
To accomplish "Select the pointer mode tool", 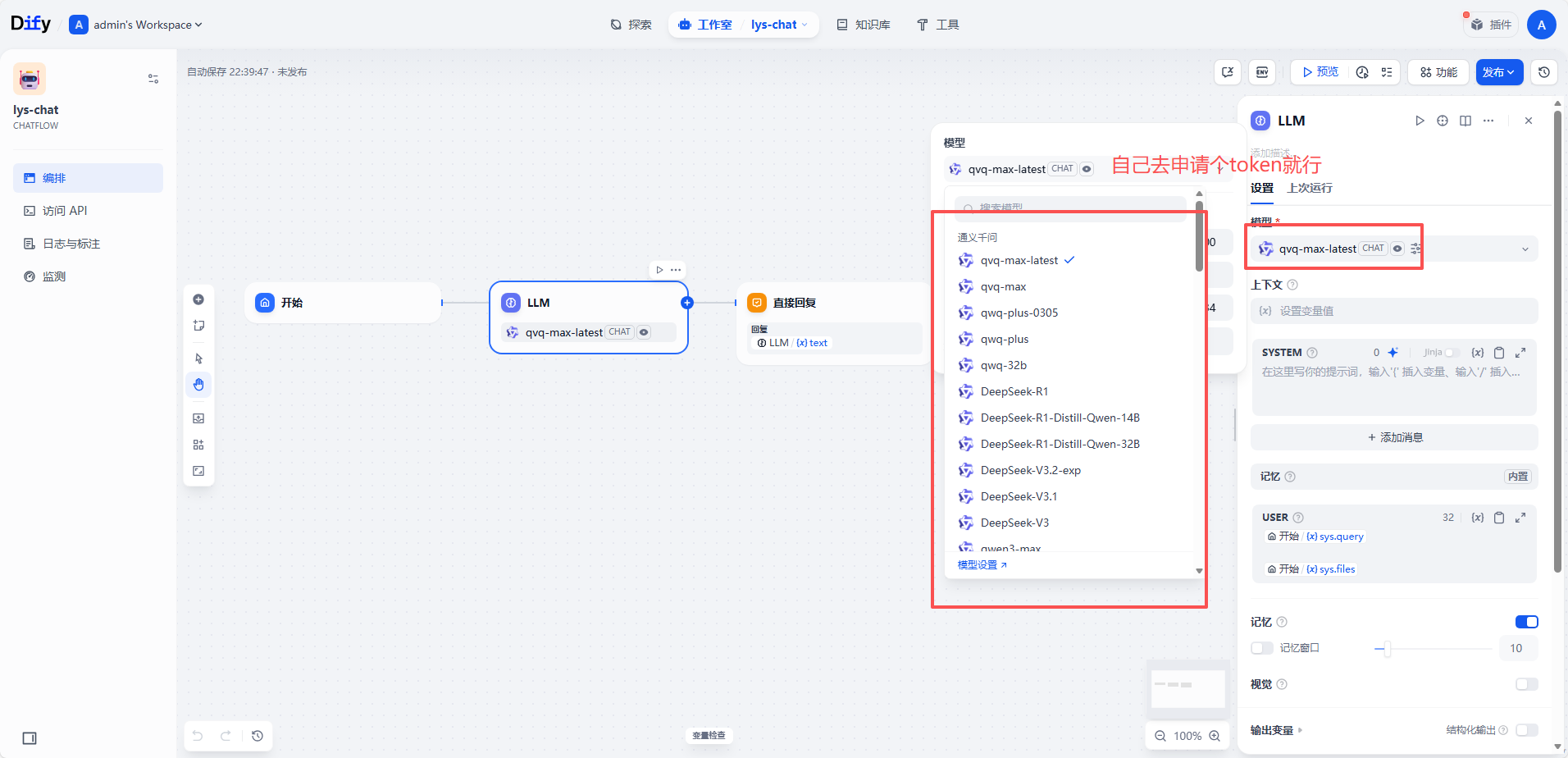I will click(x=198, y=358).
